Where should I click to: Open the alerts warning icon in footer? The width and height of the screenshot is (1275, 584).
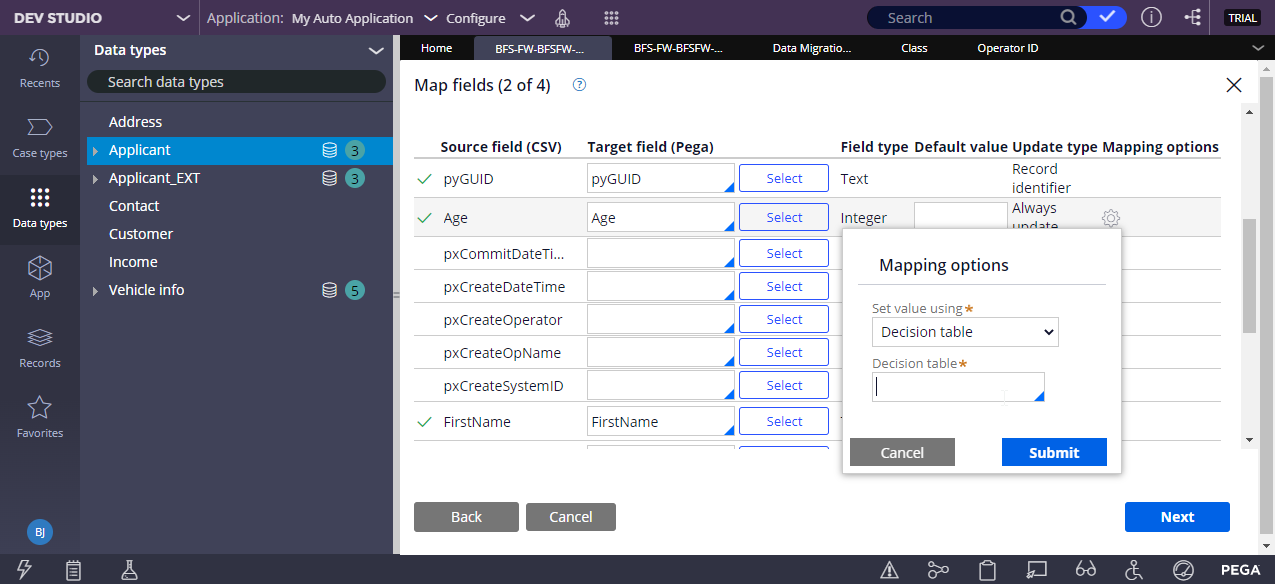pos(889,569)
